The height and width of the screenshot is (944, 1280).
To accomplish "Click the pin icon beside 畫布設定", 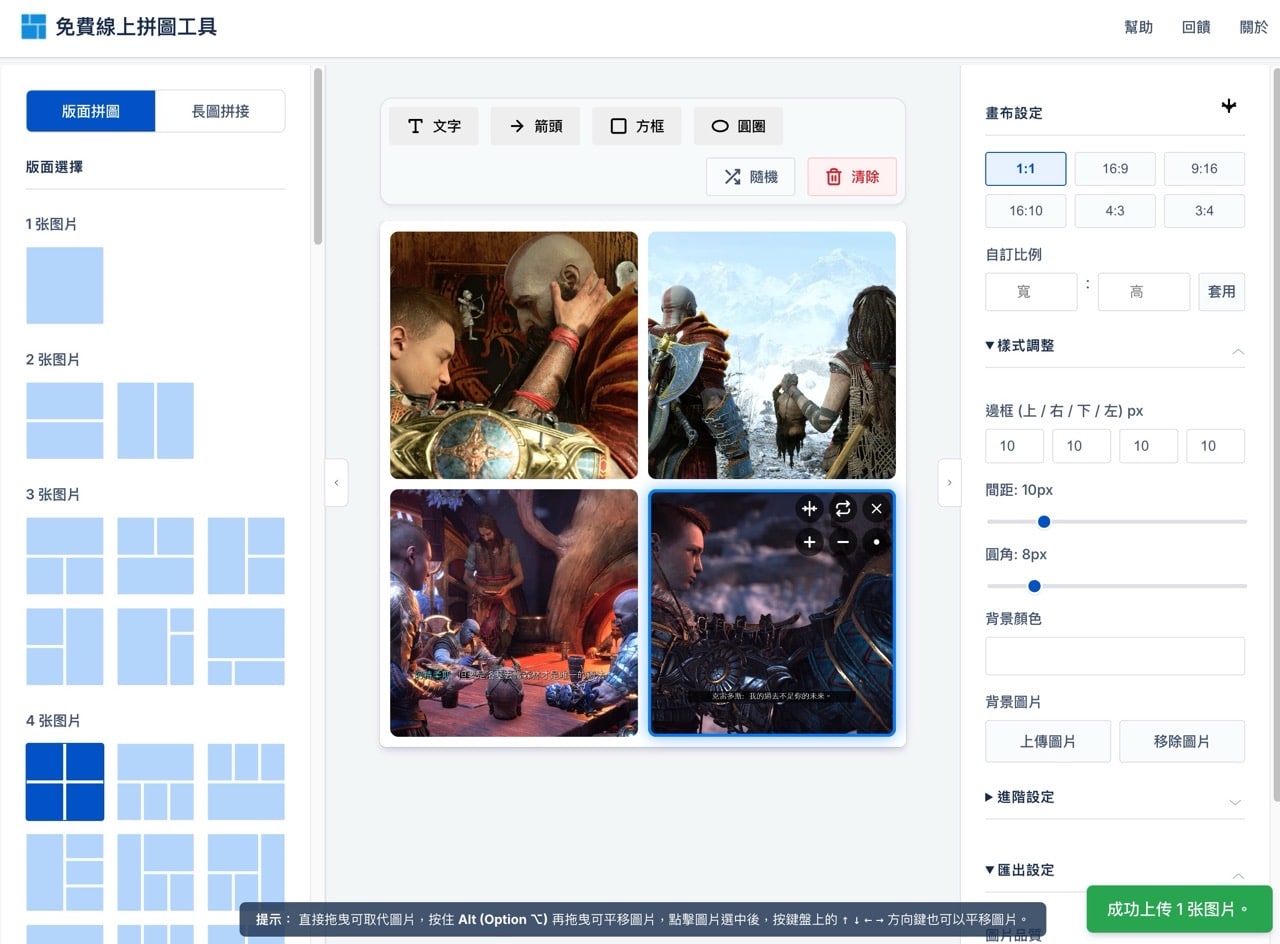I will click(1230, 106).
